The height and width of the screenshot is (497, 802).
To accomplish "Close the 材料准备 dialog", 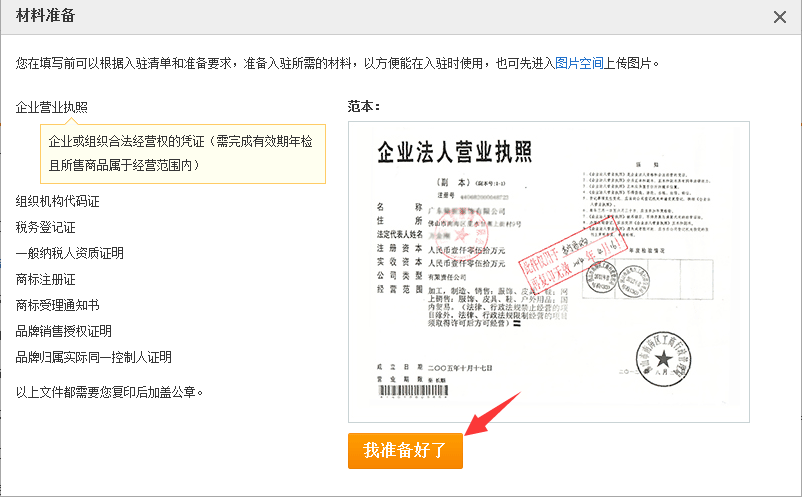I will 779,17.
